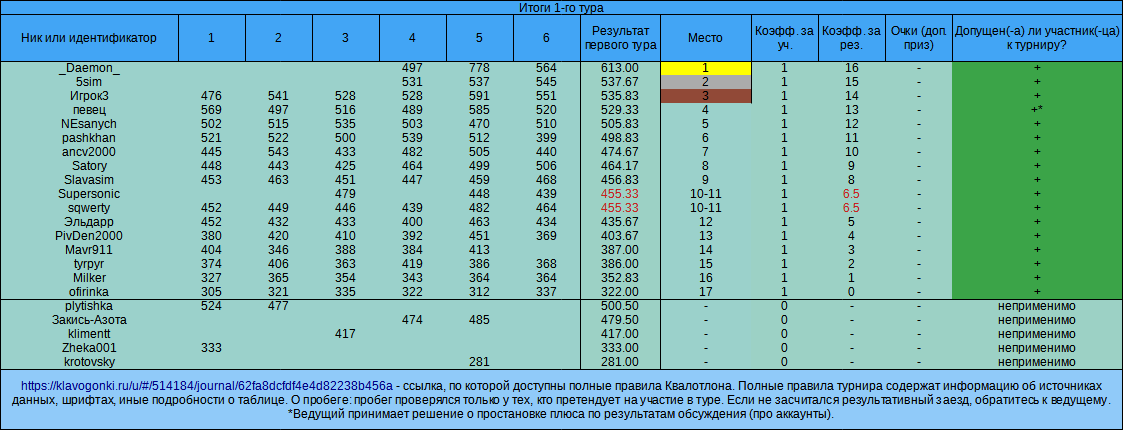
Task: Click the 537.67 result value
Action: tap(620, 82)
